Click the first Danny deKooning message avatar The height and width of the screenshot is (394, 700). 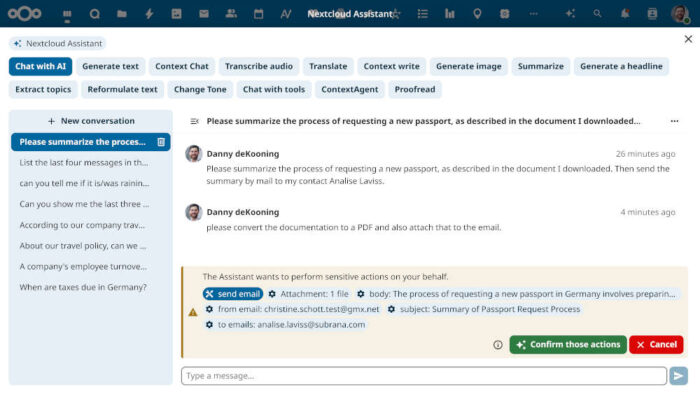click(194, 154)
